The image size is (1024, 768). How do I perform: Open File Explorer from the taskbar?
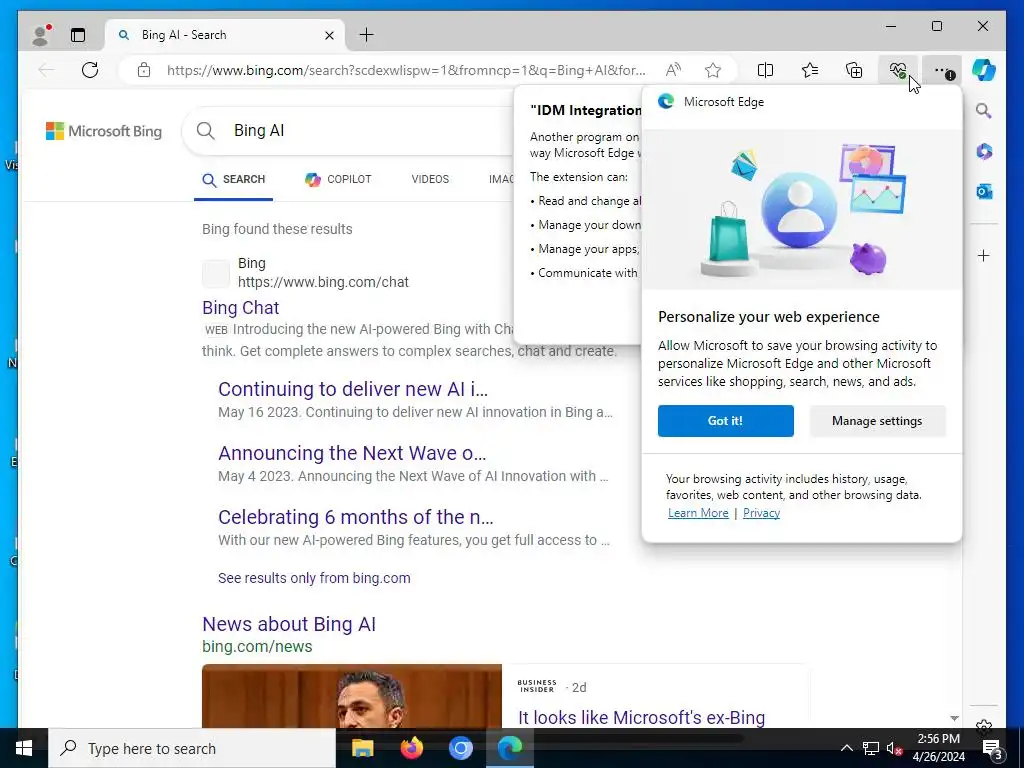(x=362, y=748)
